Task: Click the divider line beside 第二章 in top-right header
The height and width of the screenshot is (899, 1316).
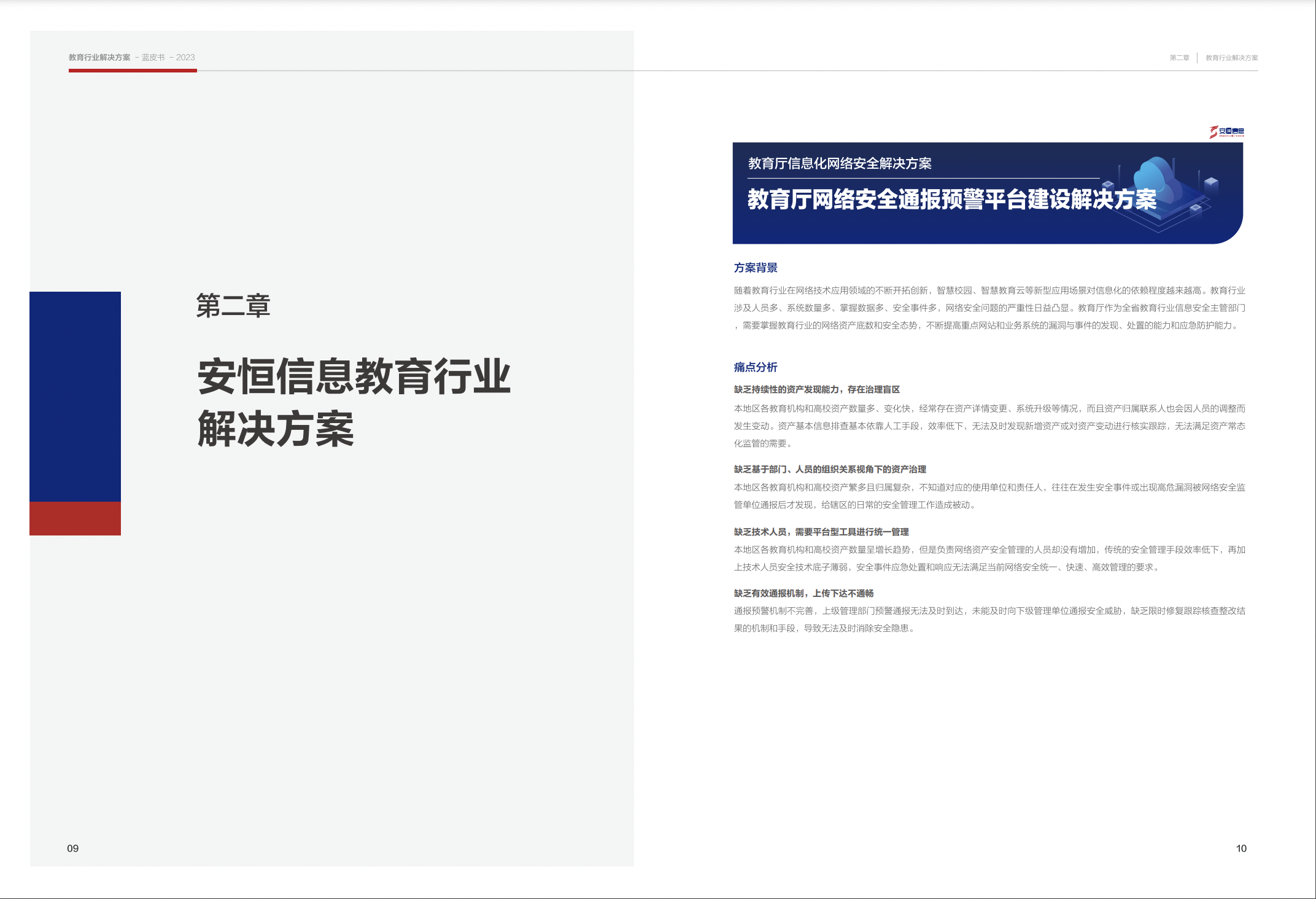Action: pos(1196,57)
